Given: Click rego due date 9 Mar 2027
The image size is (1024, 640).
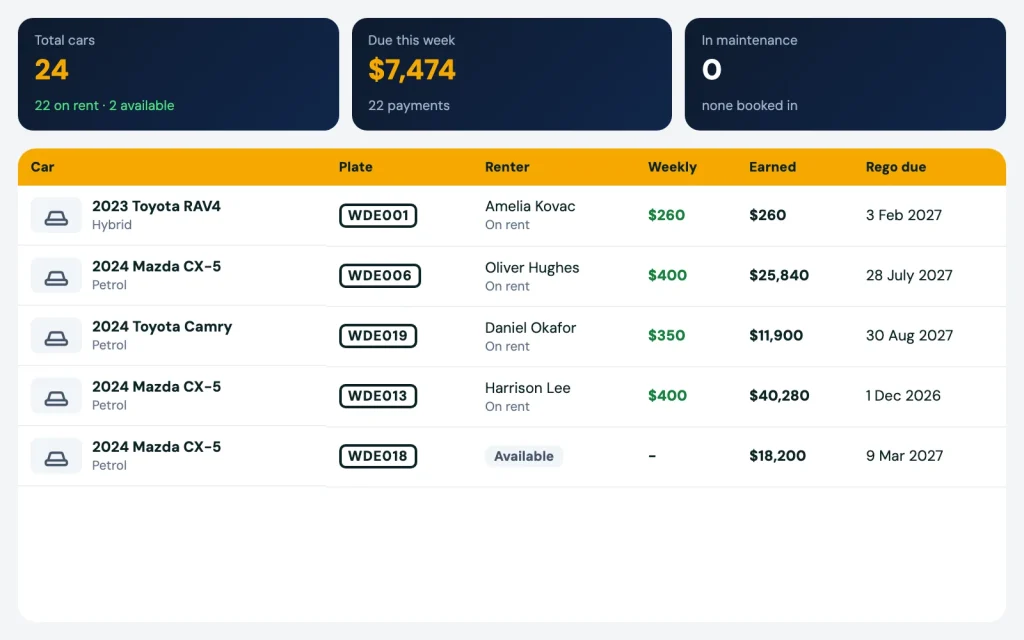Looking at the screenshot, I should point(904,456).
